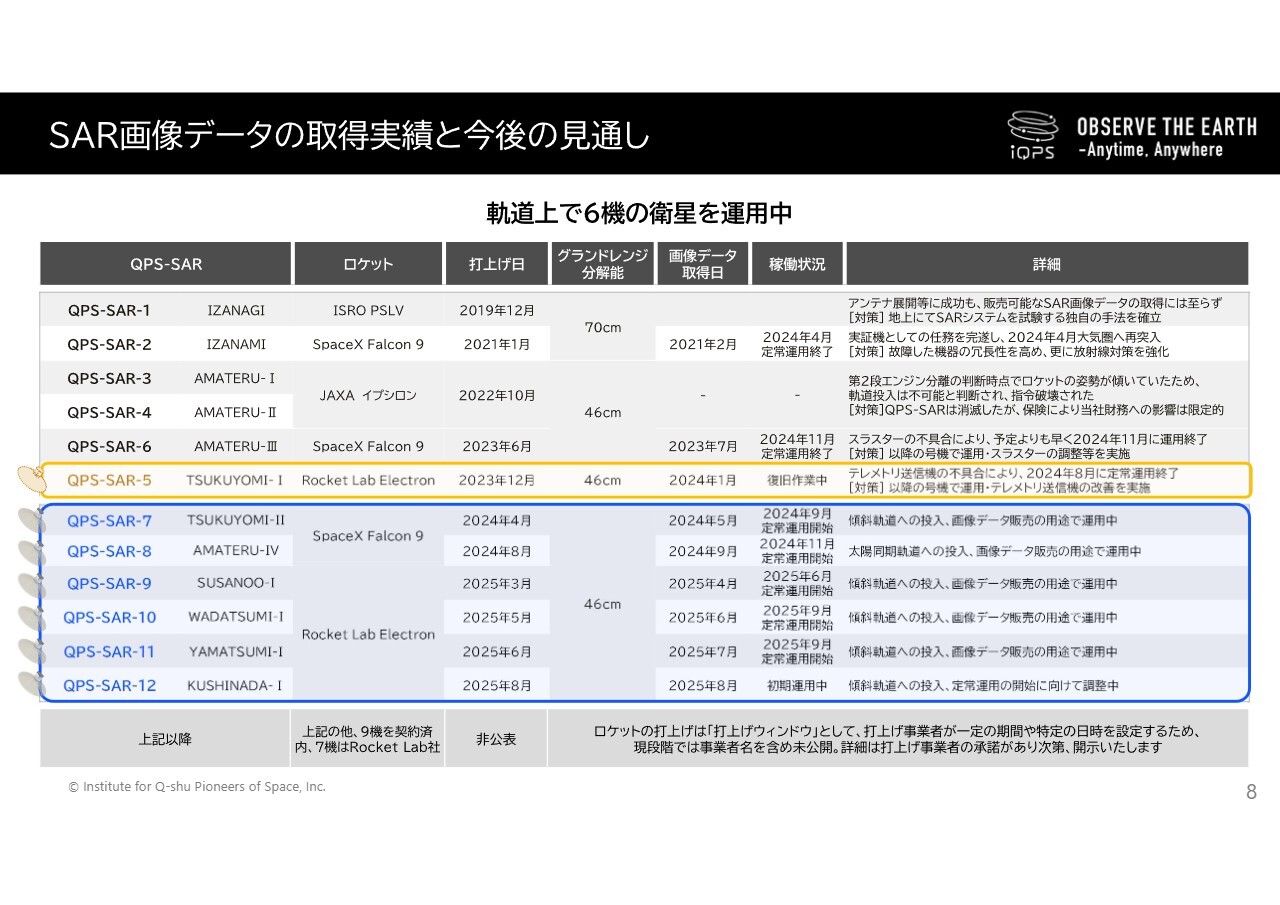
Task: Click the 打上げ日 column header
Action: (x=496, y=264)
